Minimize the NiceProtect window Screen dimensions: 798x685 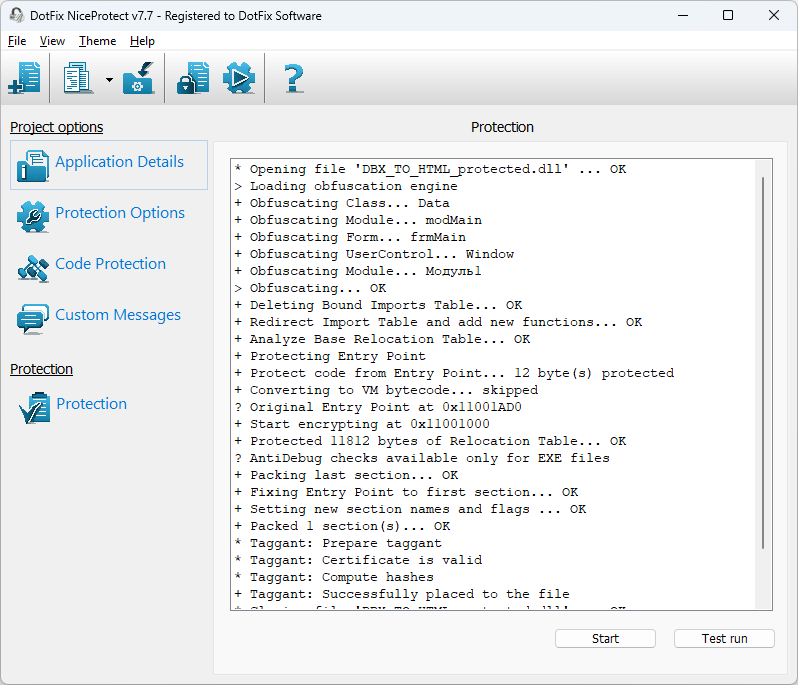(x=683, y=15)
